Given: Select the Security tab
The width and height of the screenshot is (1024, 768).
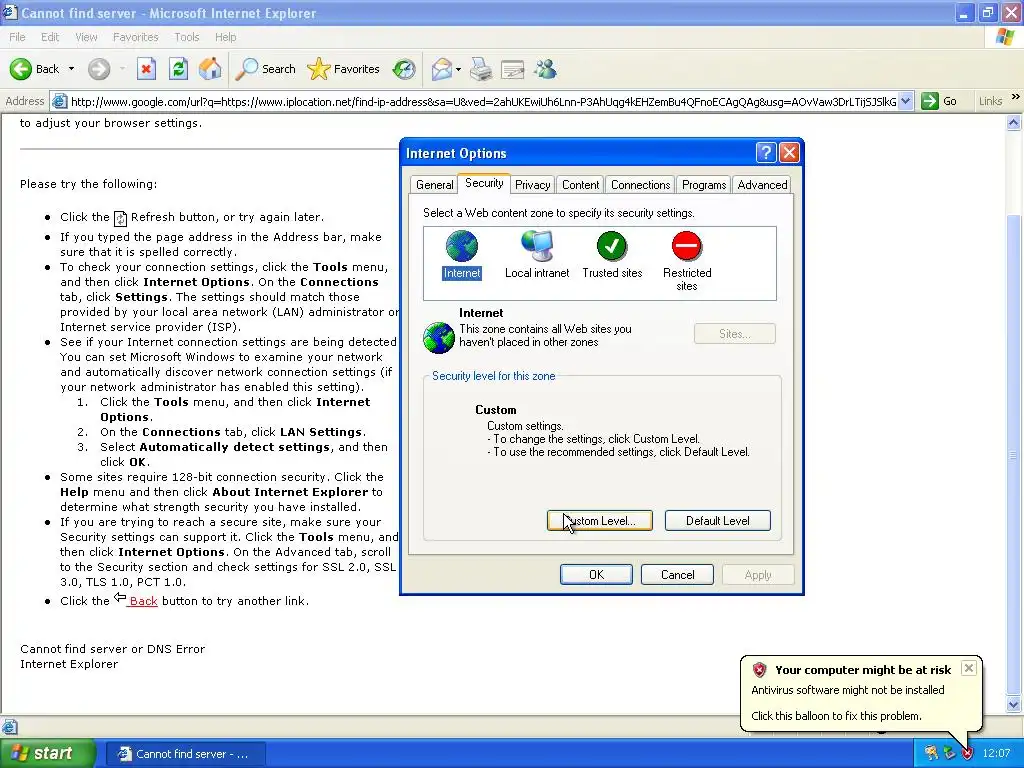Looking at the screenshot, I should click(x=484, y=184).
